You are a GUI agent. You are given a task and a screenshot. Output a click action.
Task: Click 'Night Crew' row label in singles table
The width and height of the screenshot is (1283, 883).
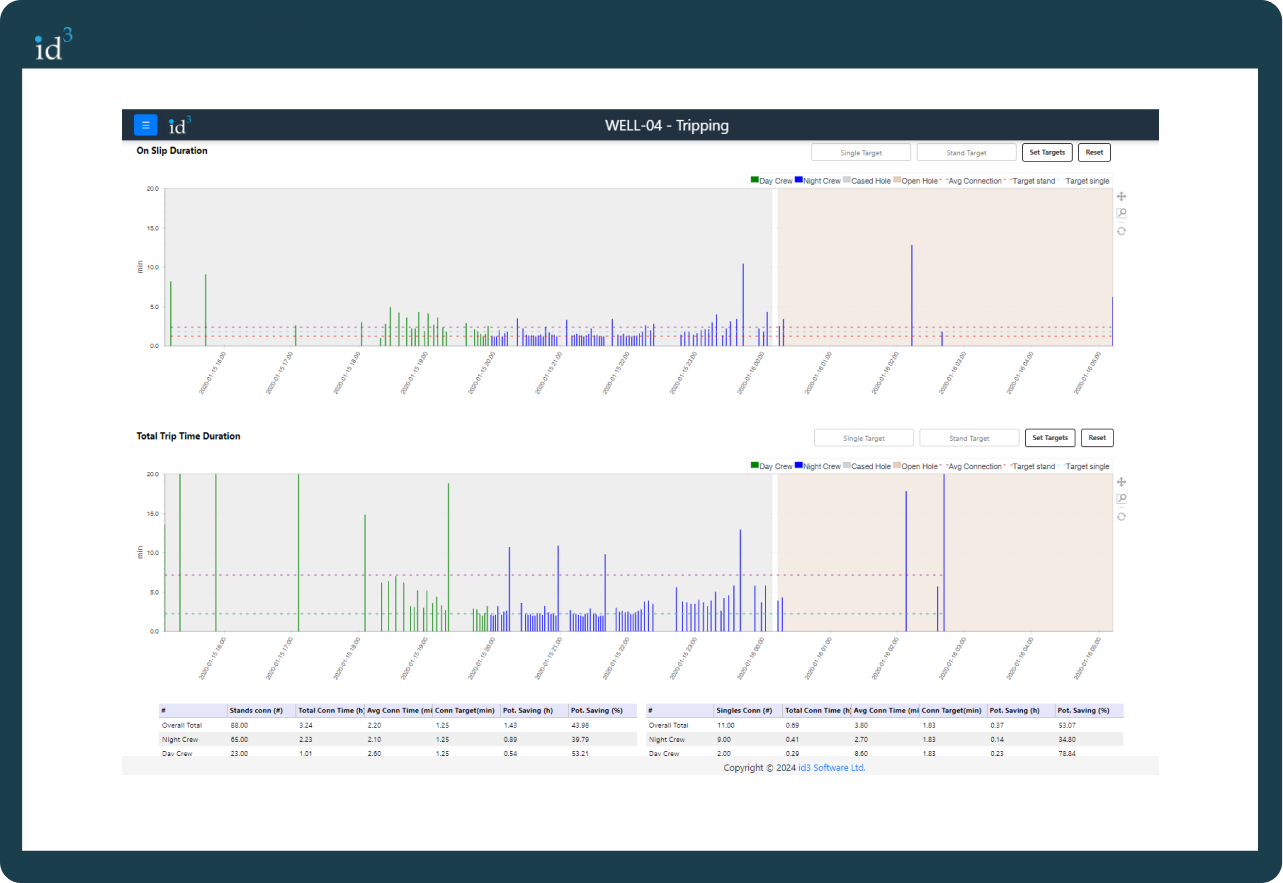point(667,739)
